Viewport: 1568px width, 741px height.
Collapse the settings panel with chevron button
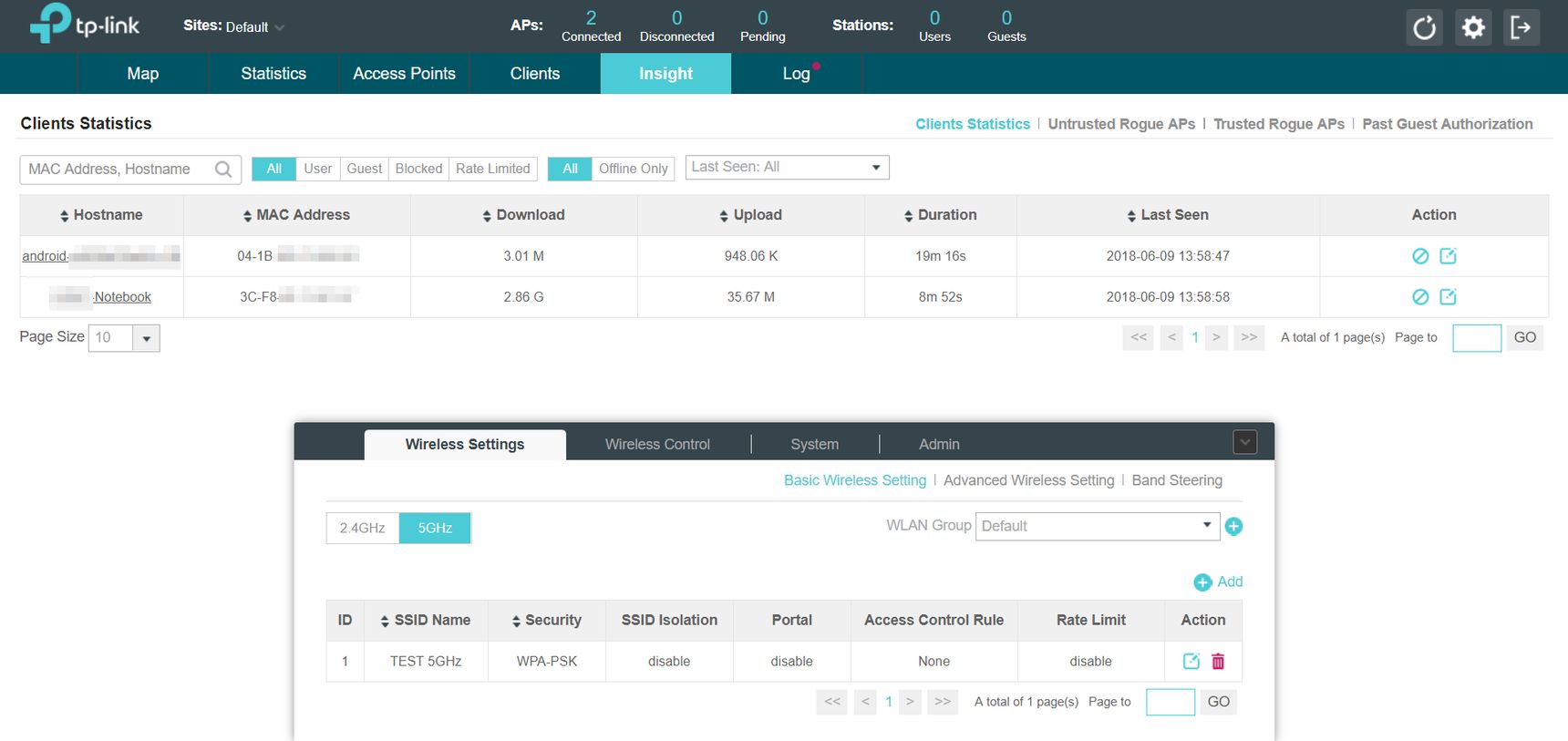point(1245,442)
